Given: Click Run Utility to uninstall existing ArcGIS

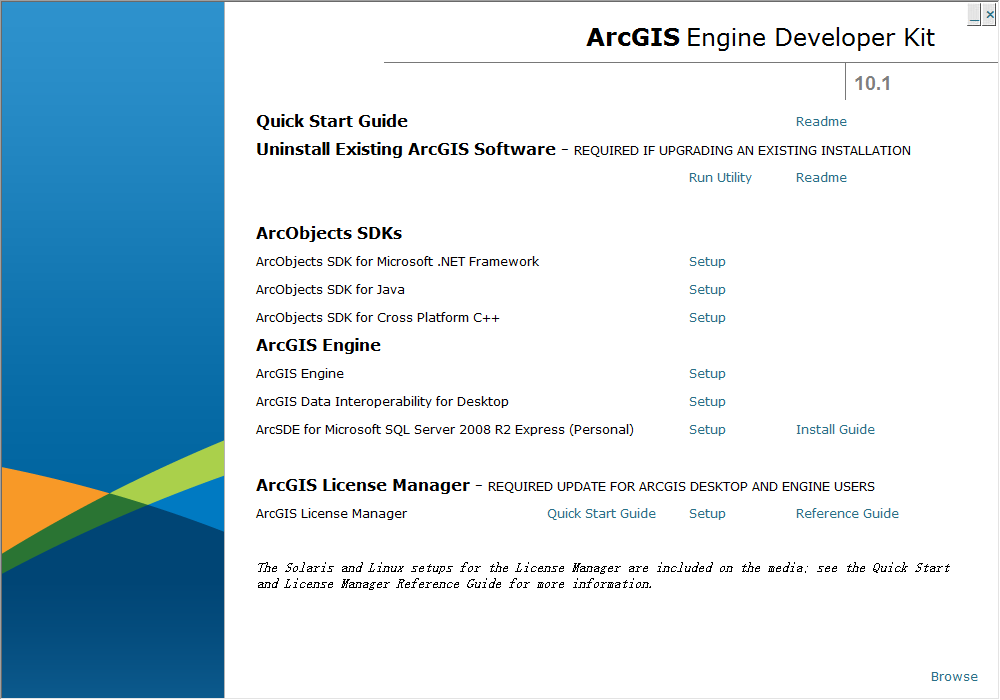Looking at the screenshot, I should (x=719, y=177).
